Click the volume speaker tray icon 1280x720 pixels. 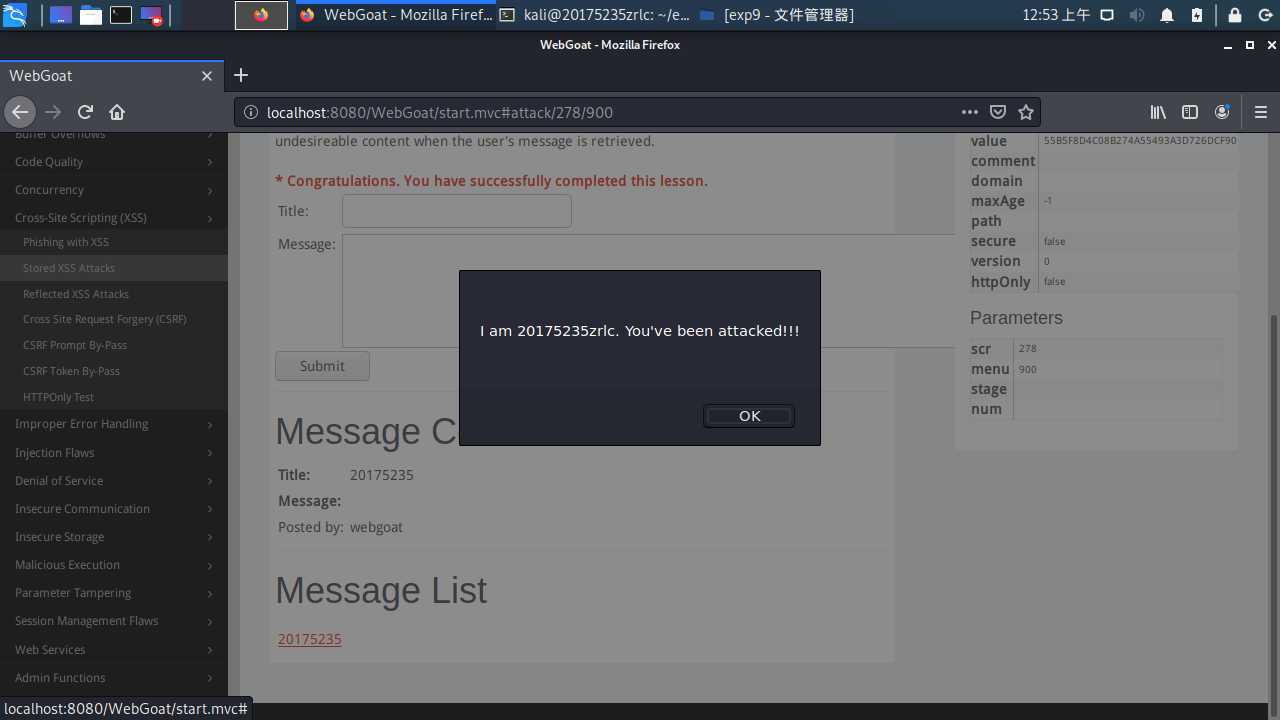click(1137, 15)
